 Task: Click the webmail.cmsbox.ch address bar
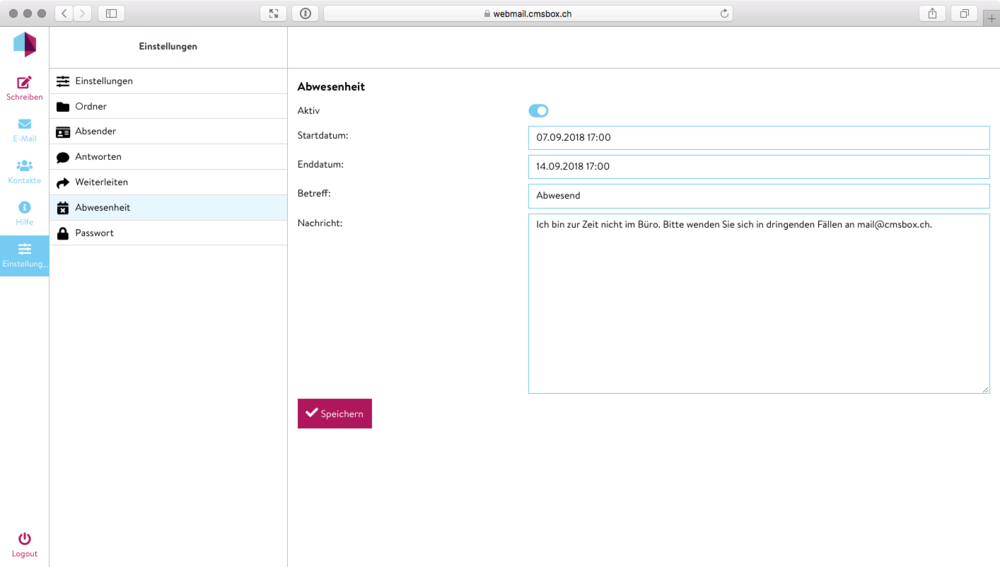[528, 13]
